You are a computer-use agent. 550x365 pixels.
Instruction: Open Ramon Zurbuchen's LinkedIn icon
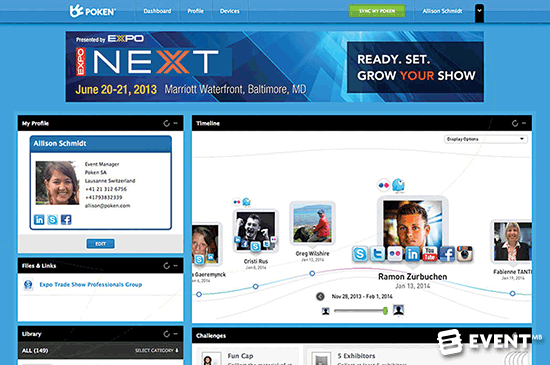412,254
